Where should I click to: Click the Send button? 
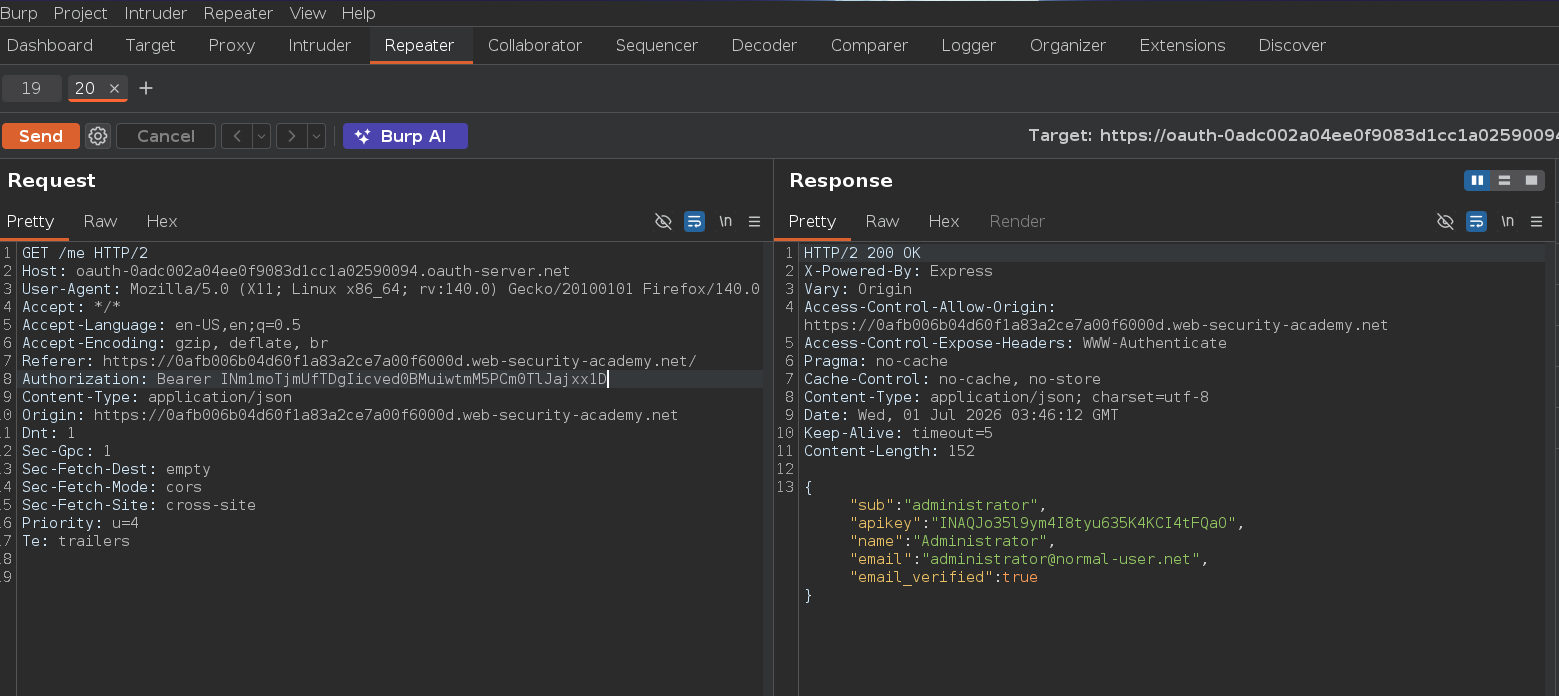click(41, 136)
